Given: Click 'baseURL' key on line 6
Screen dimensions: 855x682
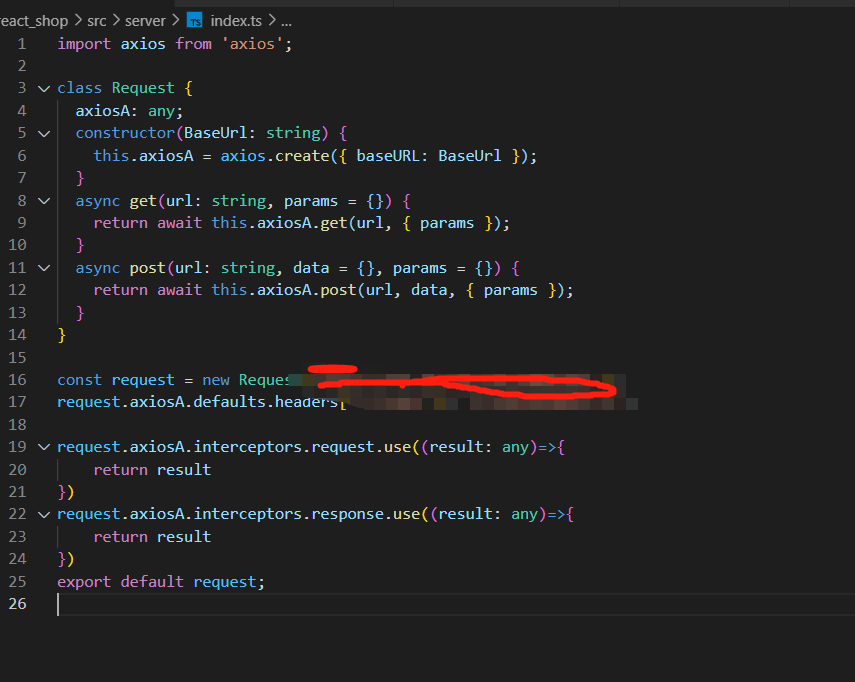Looking at the screenshot, I should coord(388,156).
